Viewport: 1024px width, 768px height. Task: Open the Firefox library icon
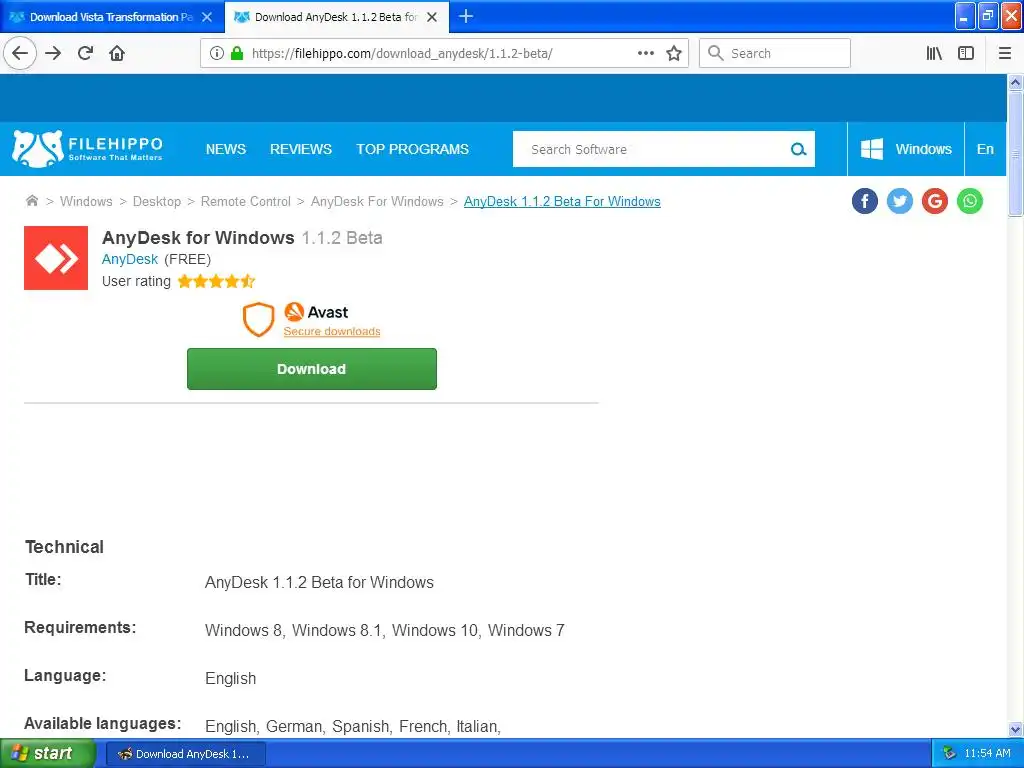coord(934,53)
